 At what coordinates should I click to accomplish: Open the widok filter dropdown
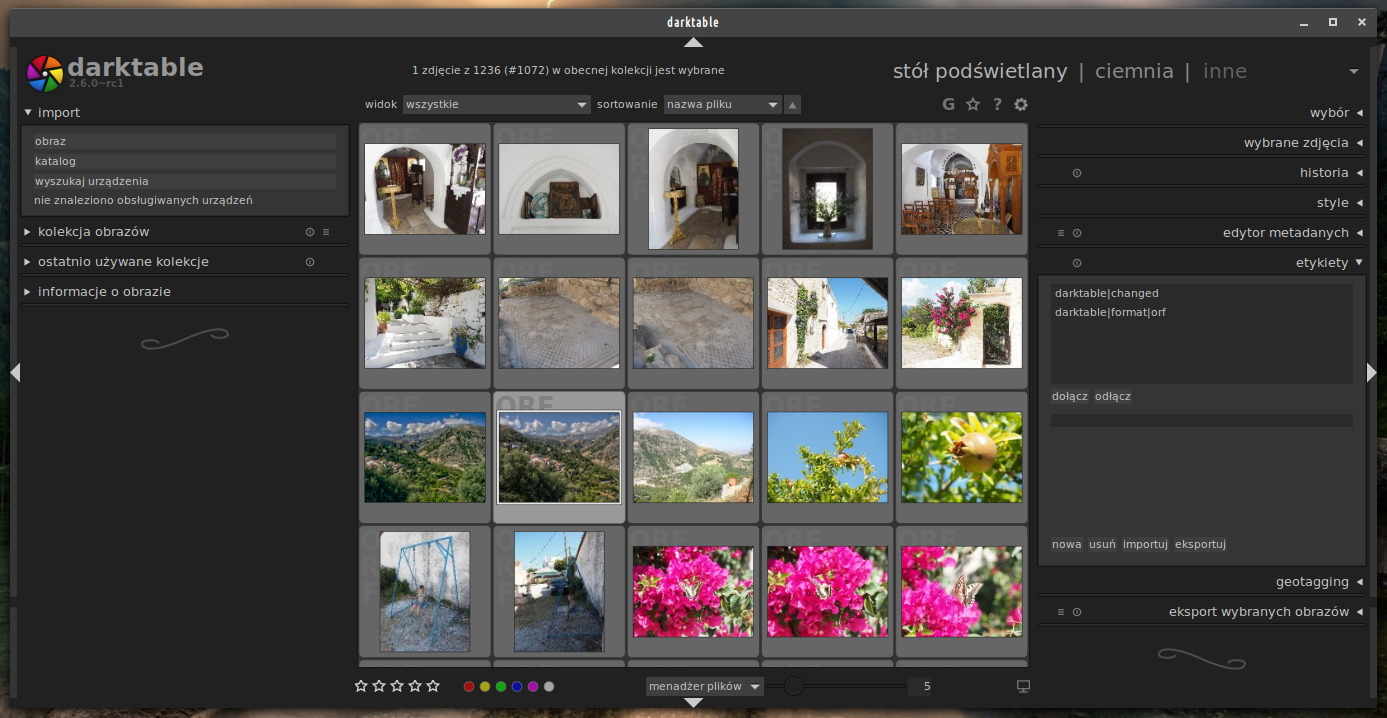click(x=497, y=104)
